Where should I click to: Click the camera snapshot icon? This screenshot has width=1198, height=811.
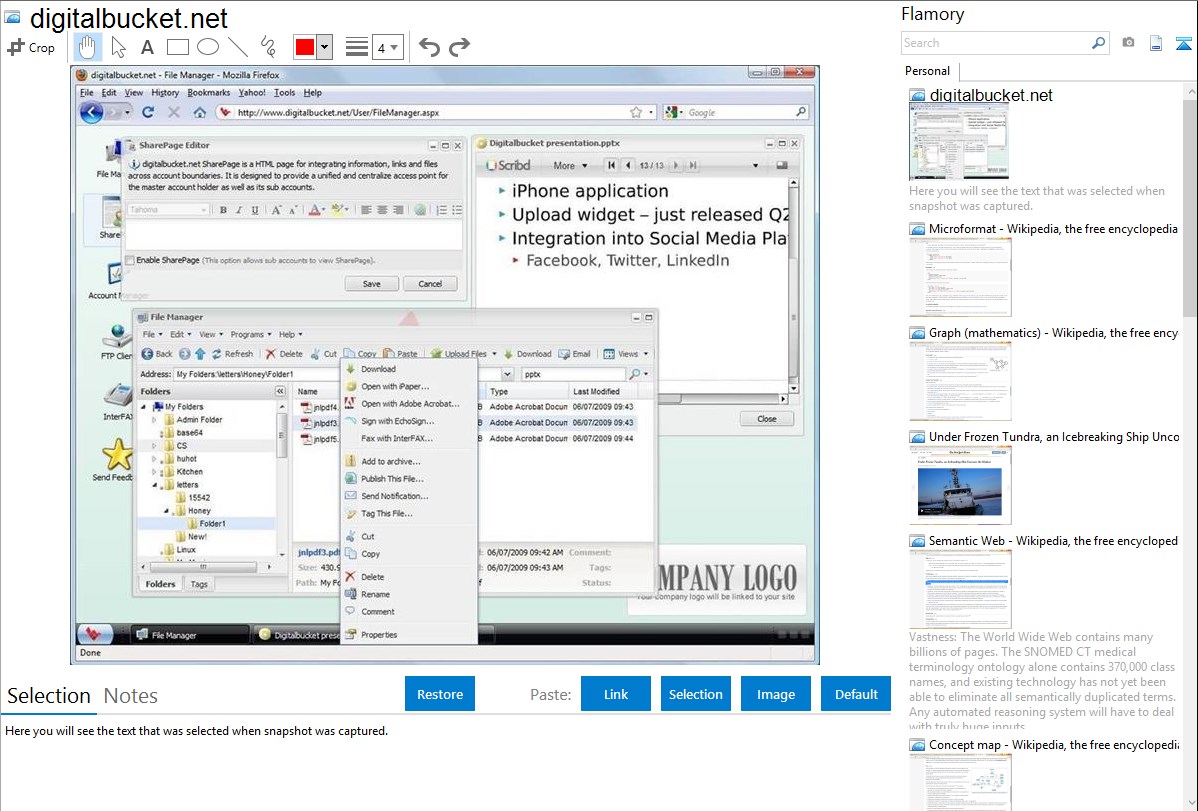(x=1128, y=43)
